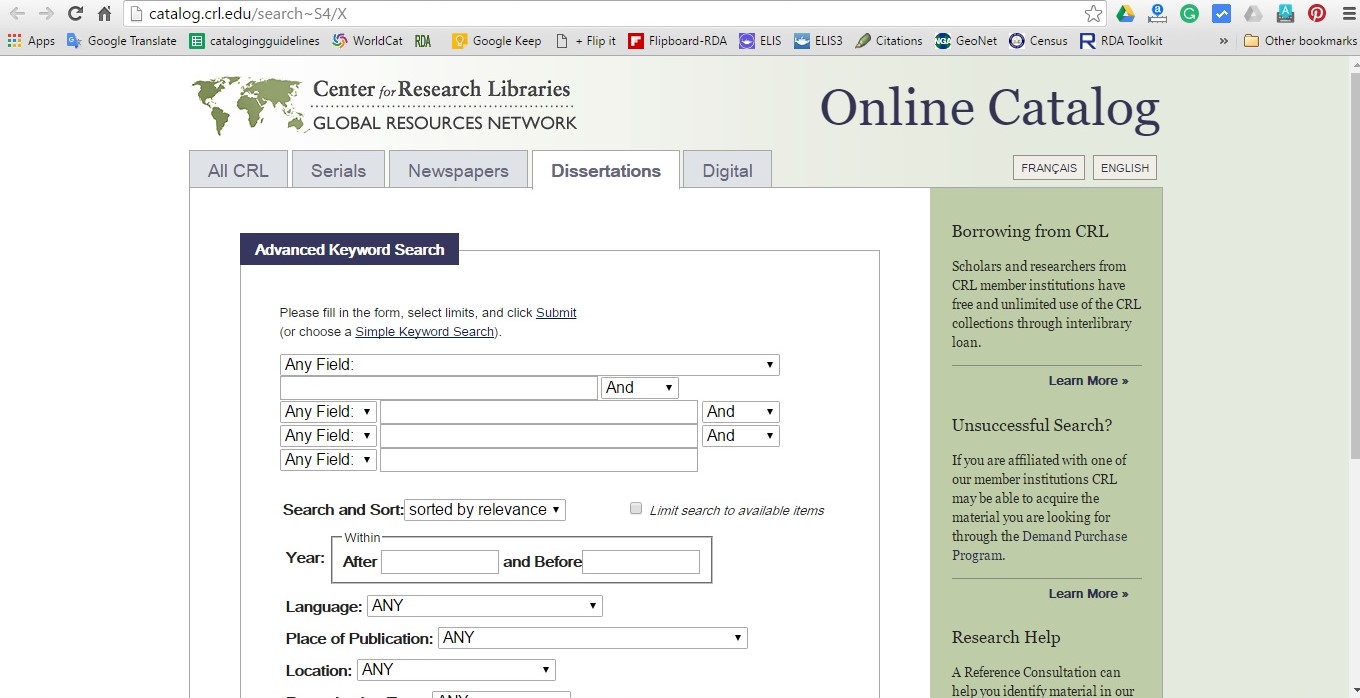The height and width of the screenshot is (698, 1360).
Task: Click the blue 'a' pin extension icon
Action: coord(1157,14)
